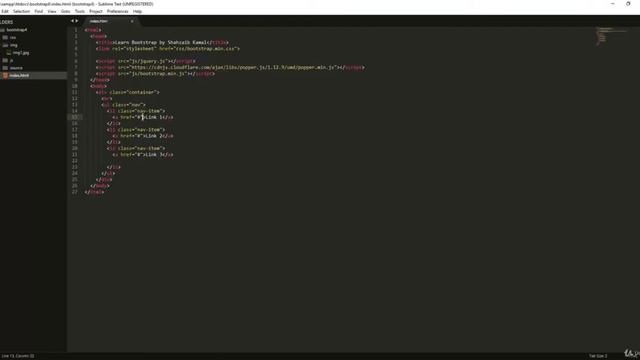Open the Find menu

tap(39, 11)
